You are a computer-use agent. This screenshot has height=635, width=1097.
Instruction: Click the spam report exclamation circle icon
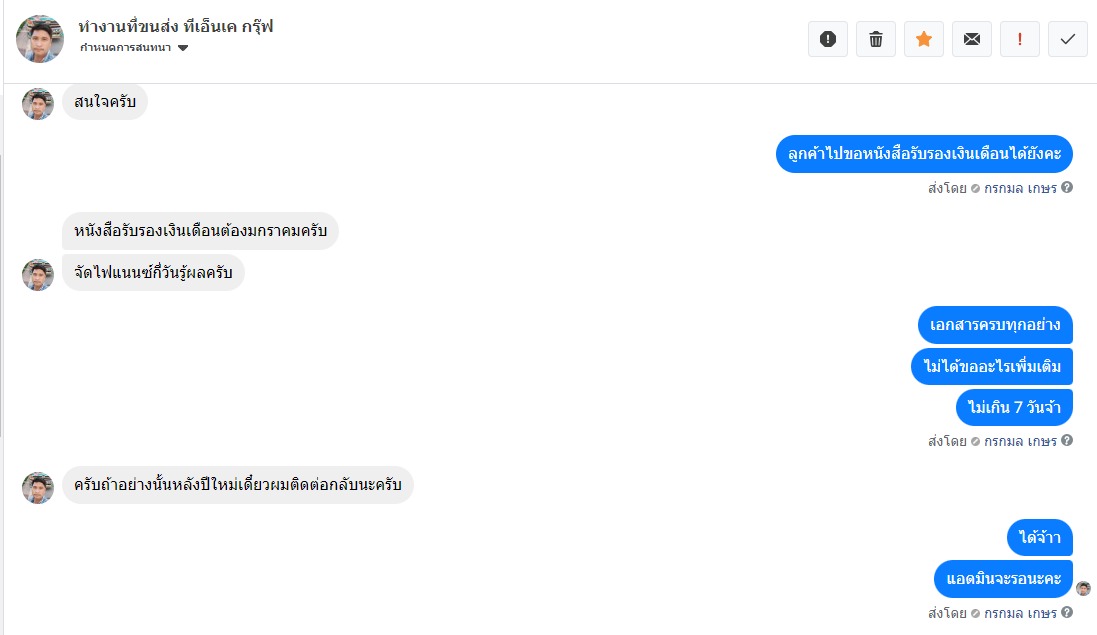pos(828,39)
